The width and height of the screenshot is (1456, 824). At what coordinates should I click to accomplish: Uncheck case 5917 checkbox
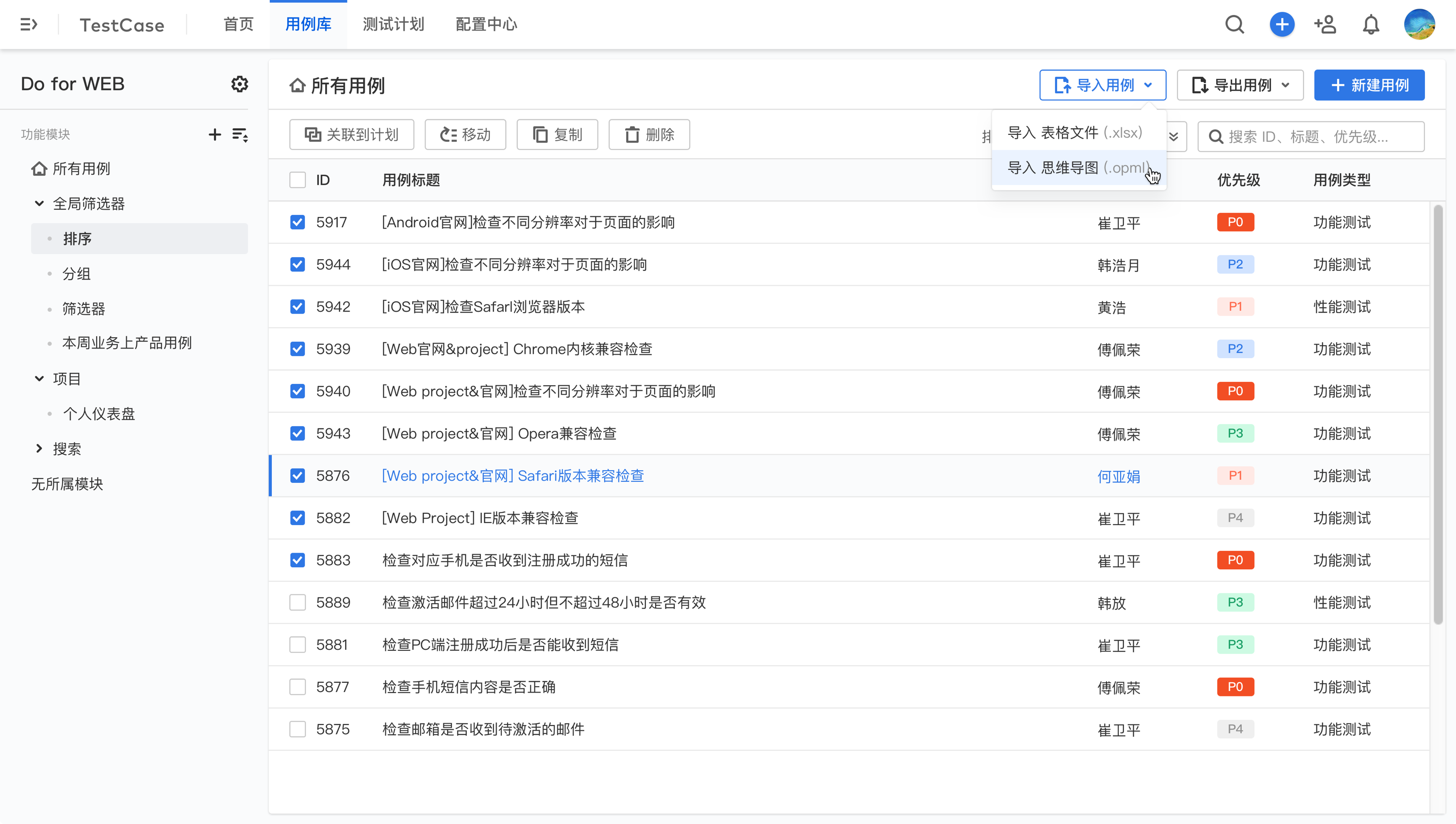tap(297, 222)
